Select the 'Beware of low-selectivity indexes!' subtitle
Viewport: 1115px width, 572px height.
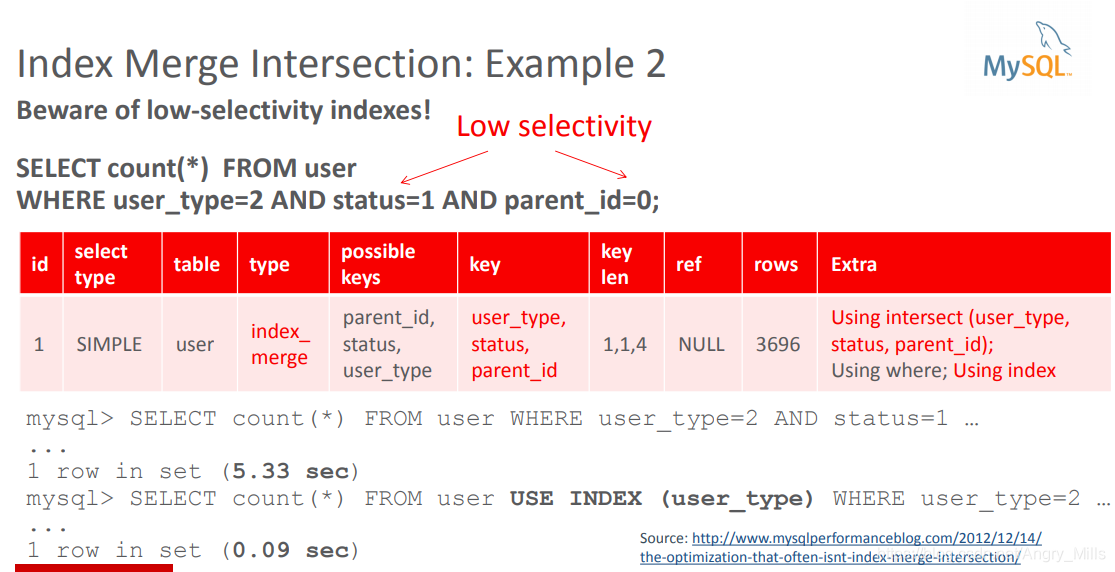pyautogui.click(x=223, y=110)
